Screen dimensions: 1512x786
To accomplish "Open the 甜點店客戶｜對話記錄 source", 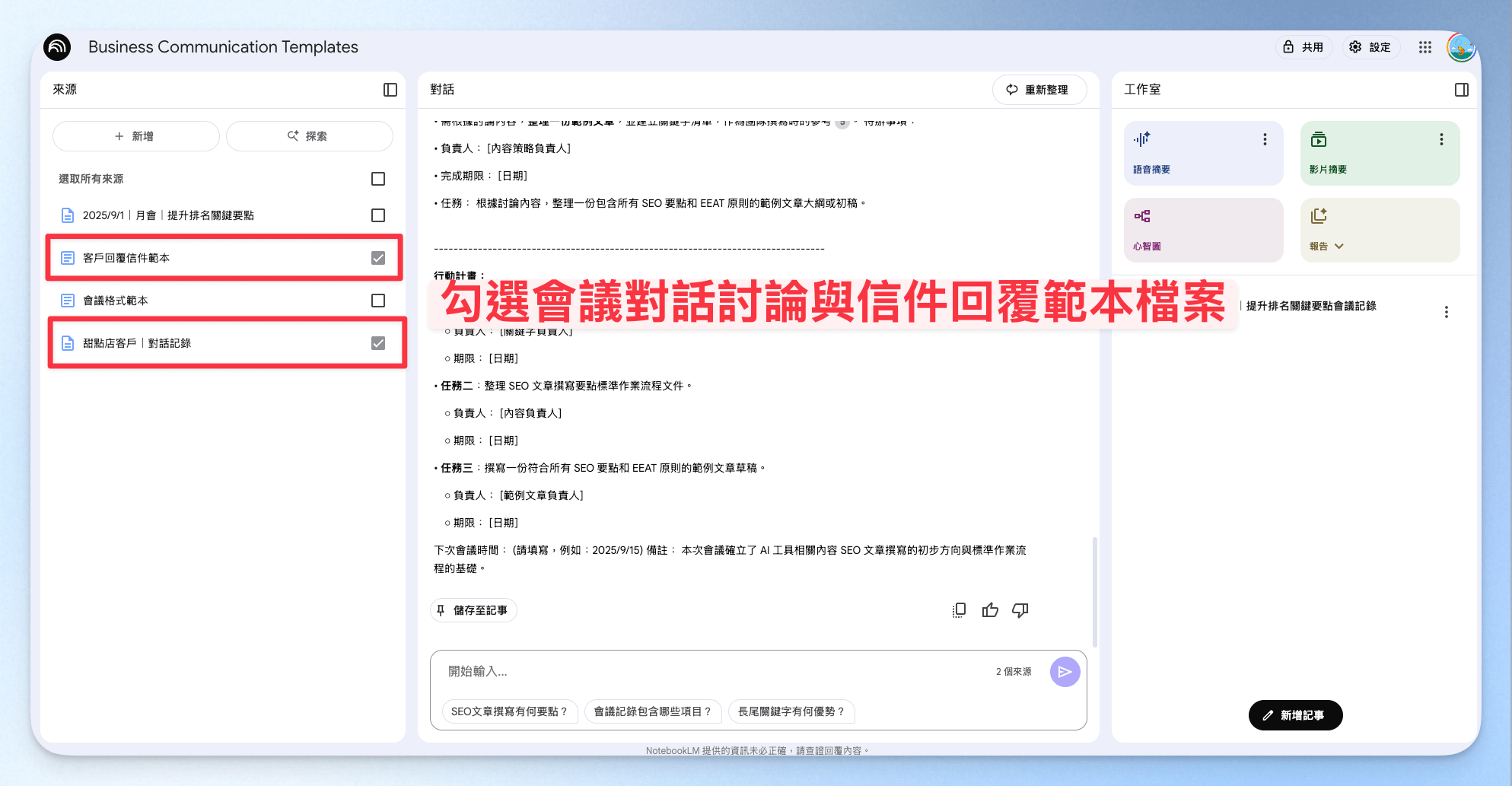I will click(x=137, y=343).
